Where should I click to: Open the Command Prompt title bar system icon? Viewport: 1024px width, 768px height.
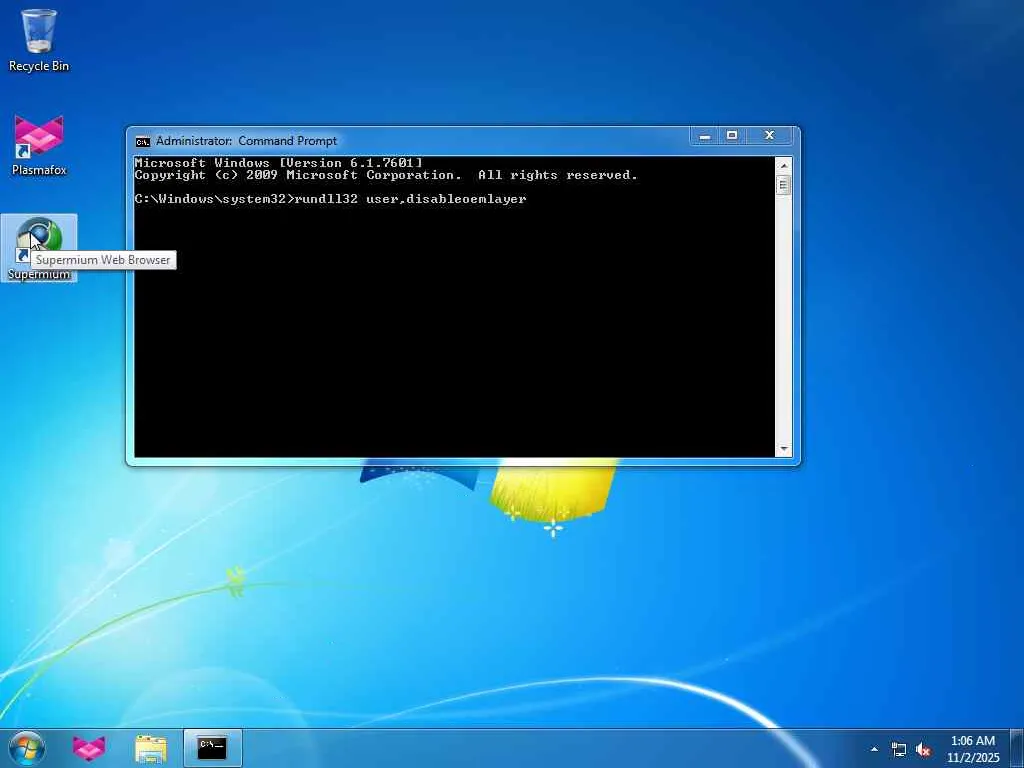click(x=142, y=141)
